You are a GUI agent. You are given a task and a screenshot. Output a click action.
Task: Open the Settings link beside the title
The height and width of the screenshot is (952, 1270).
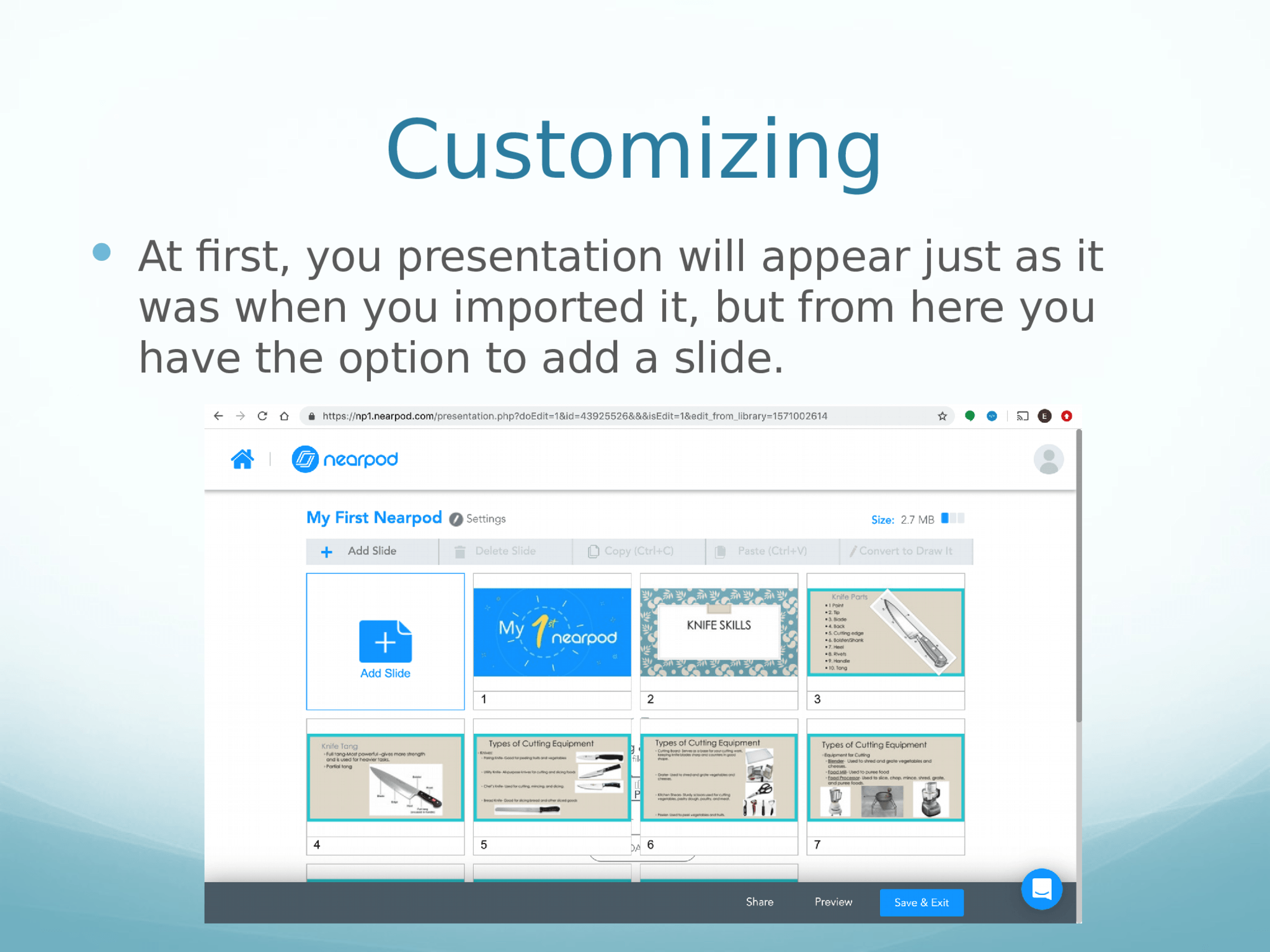point(486,519)
